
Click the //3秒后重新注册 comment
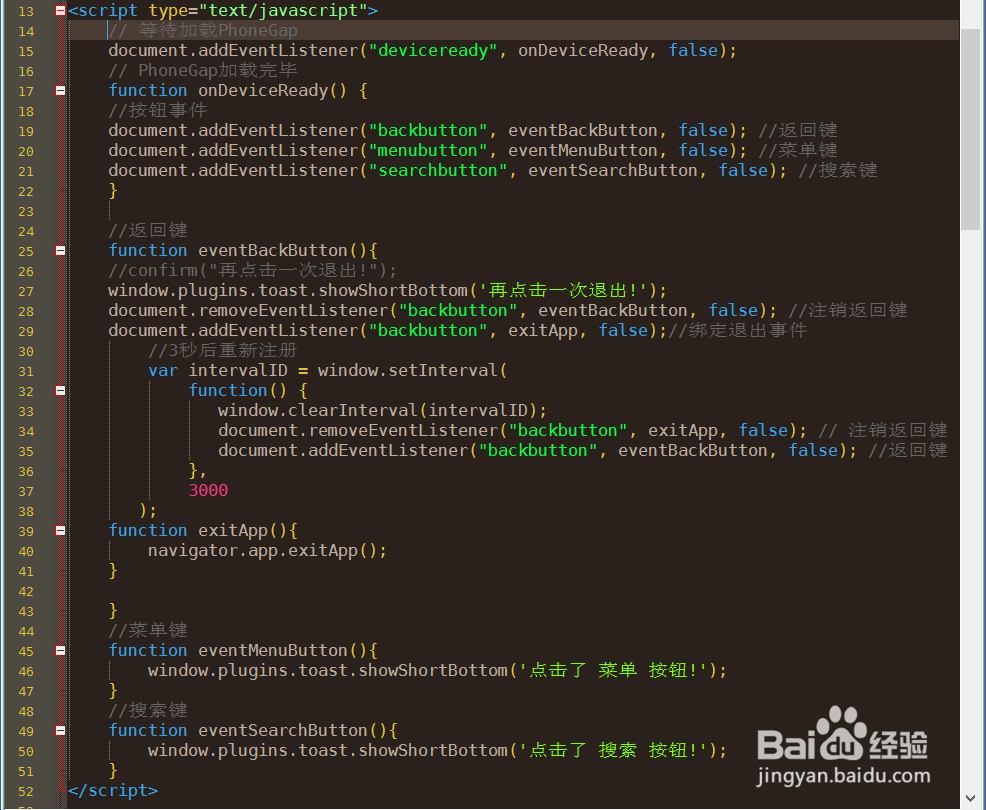click(x=223, y=350)
